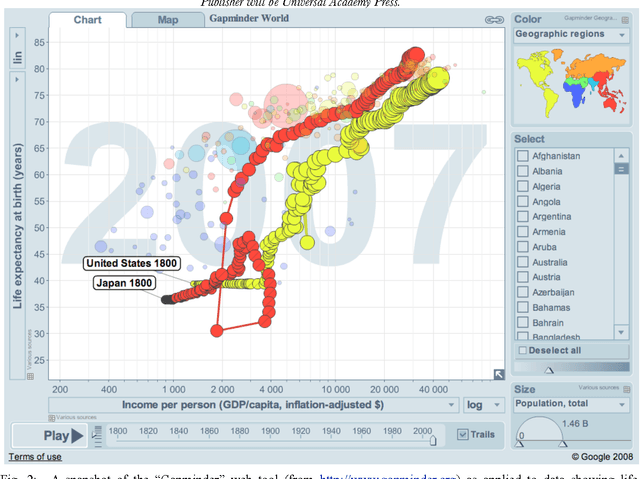
Task: Open the log scale dropdown for x-axis
Action: (x=484, y=405)
